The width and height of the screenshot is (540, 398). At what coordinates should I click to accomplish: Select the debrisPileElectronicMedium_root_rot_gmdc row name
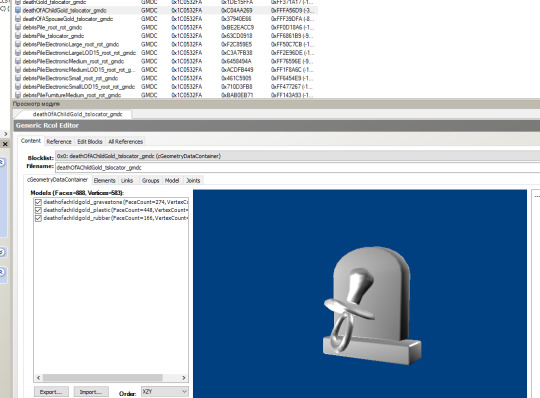pos(73,61)
